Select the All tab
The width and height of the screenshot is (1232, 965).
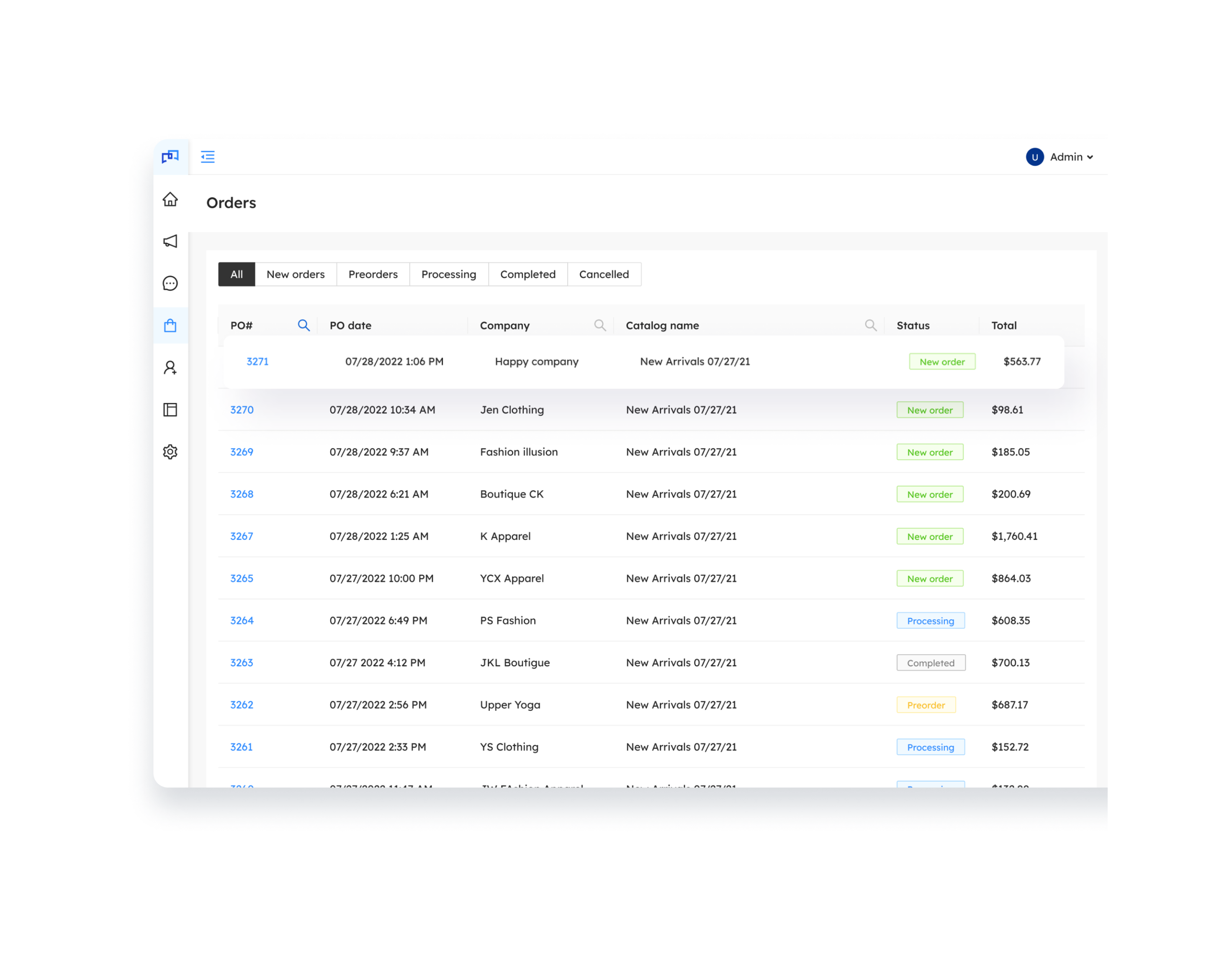tap(237, 274)
